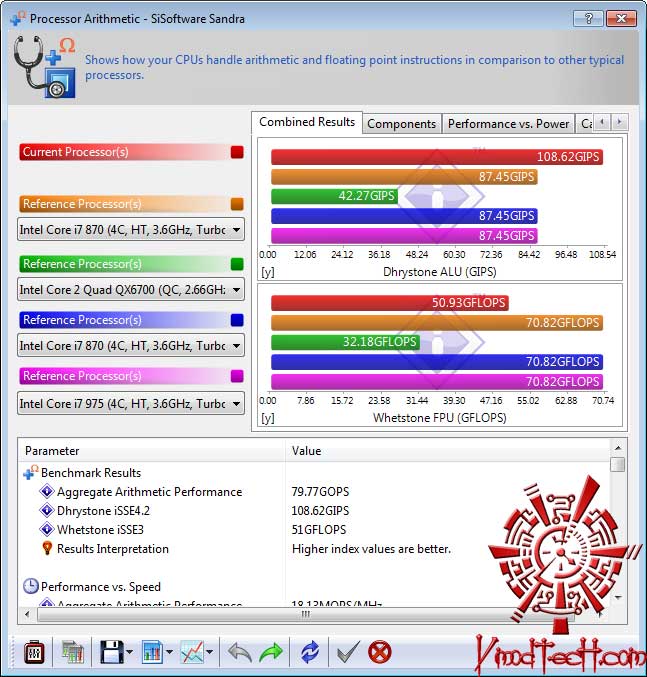The image size is (647, 677).
Task: Save results with the floppy disk icon
Action: point(112,652)
